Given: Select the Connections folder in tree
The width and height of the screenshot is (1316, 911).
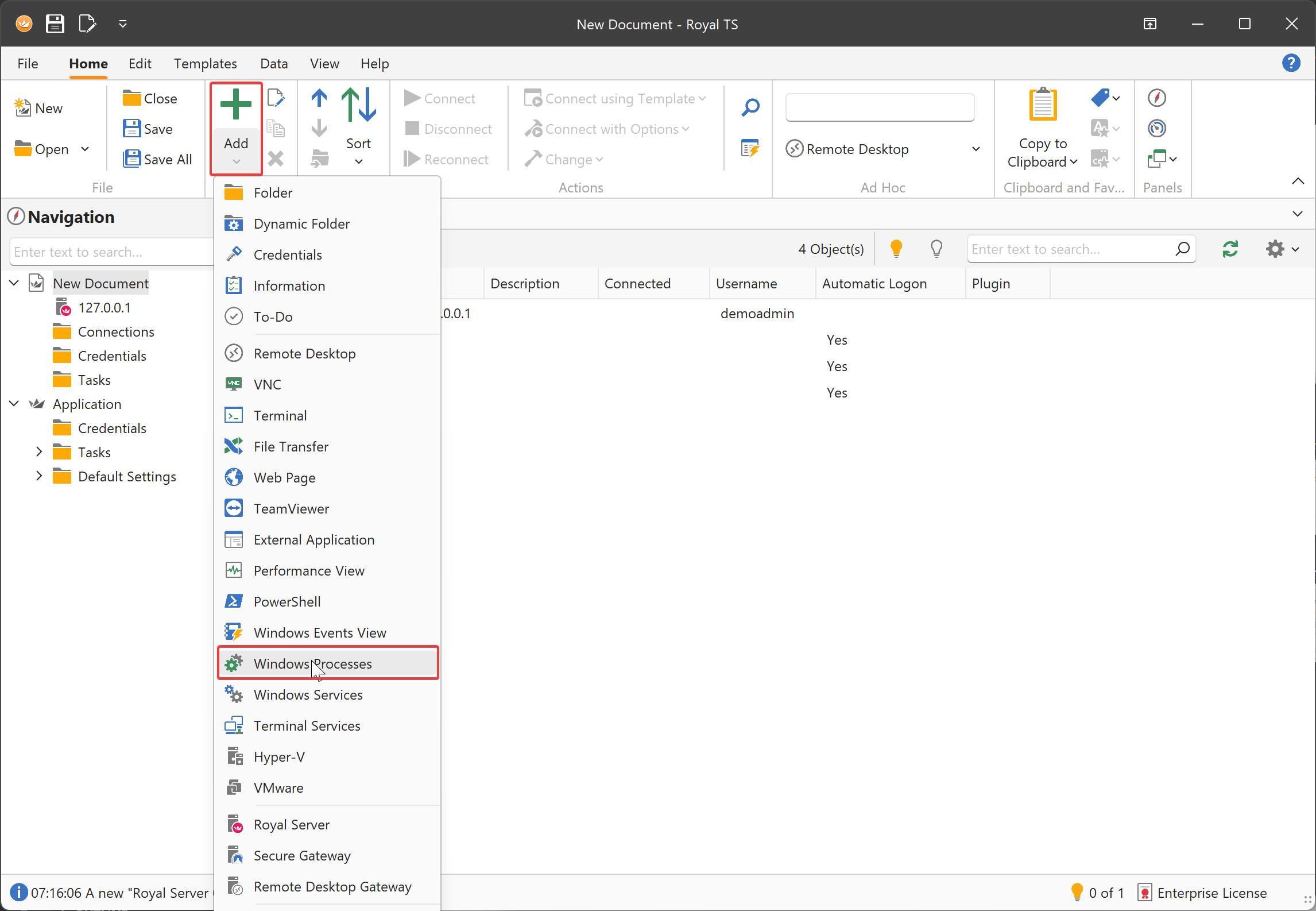Looking at the screenshot, I should tap(115, 331).
